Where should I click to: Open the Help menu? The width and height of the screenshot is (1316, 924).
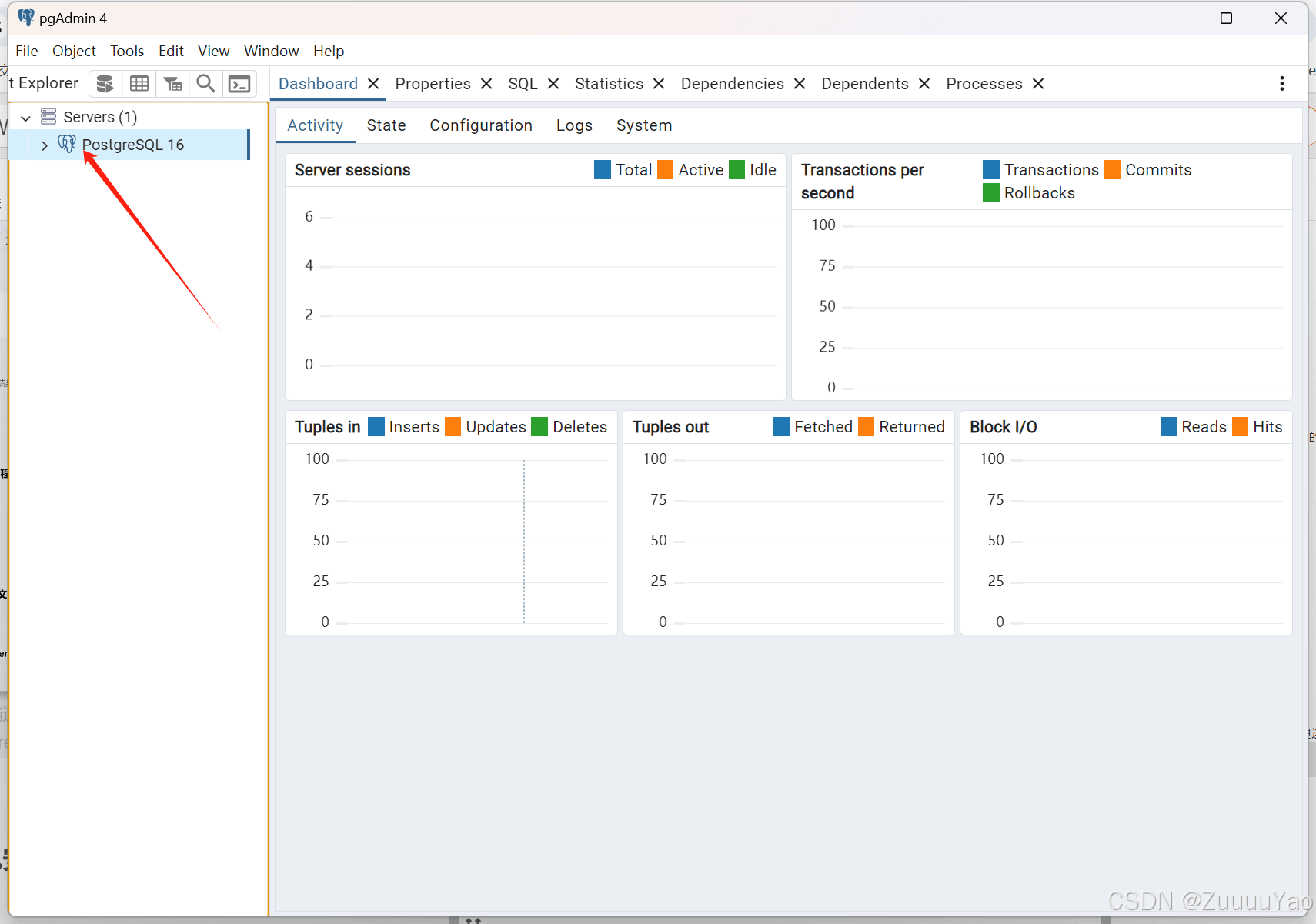pos(329,51)
